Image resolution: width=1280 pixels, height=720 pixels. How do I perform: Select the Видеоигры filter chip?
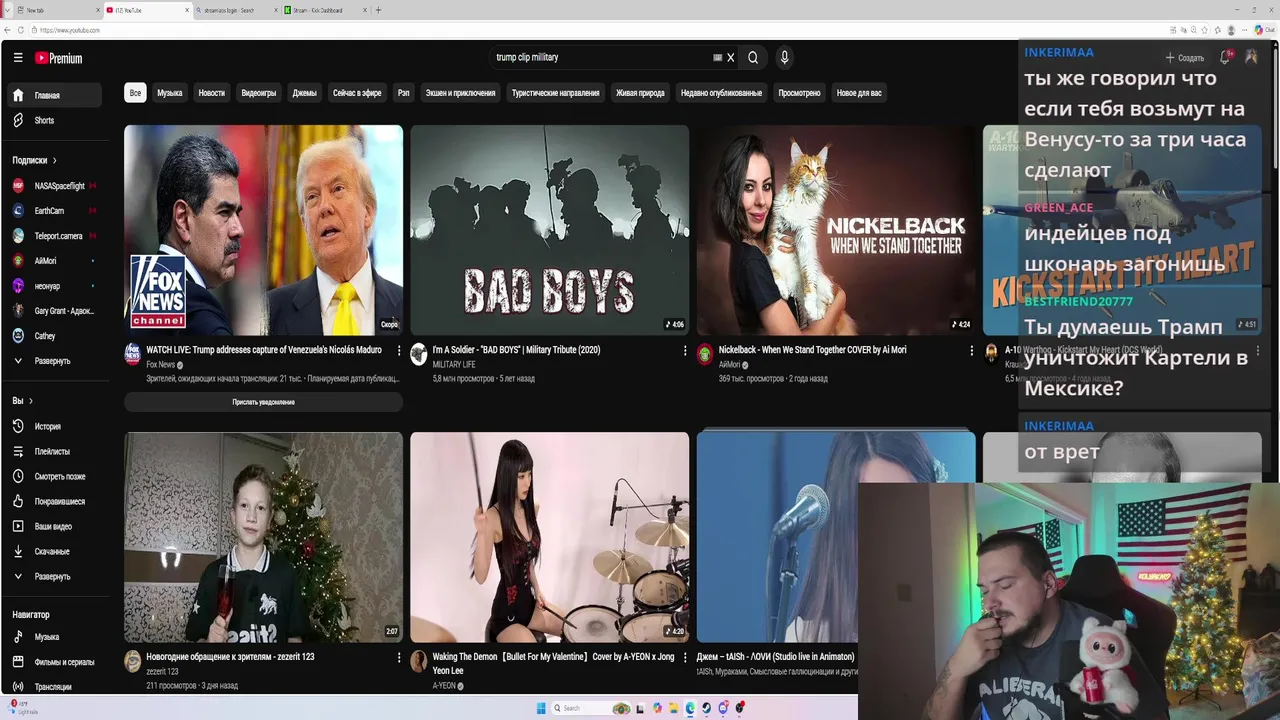pyautogui.click(x=258, y=93)
